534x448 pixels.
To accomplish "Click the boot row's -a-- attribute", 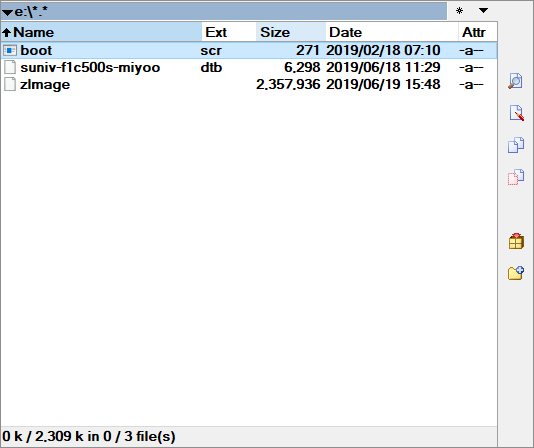I will pos(471,51).
